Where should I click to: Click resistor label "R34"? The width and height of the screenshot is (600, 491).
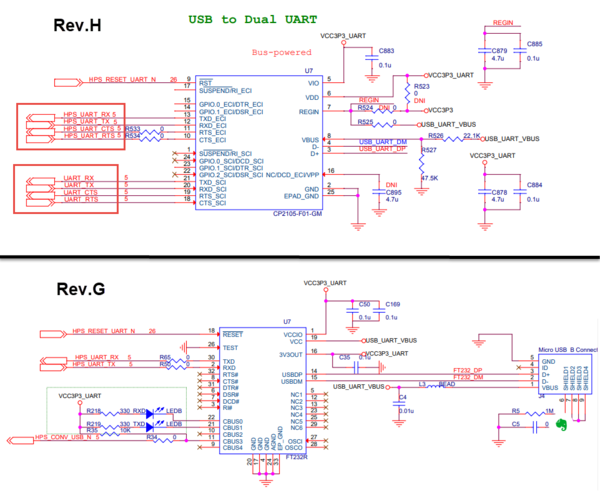pyautogui.click(x=152, y=437)
